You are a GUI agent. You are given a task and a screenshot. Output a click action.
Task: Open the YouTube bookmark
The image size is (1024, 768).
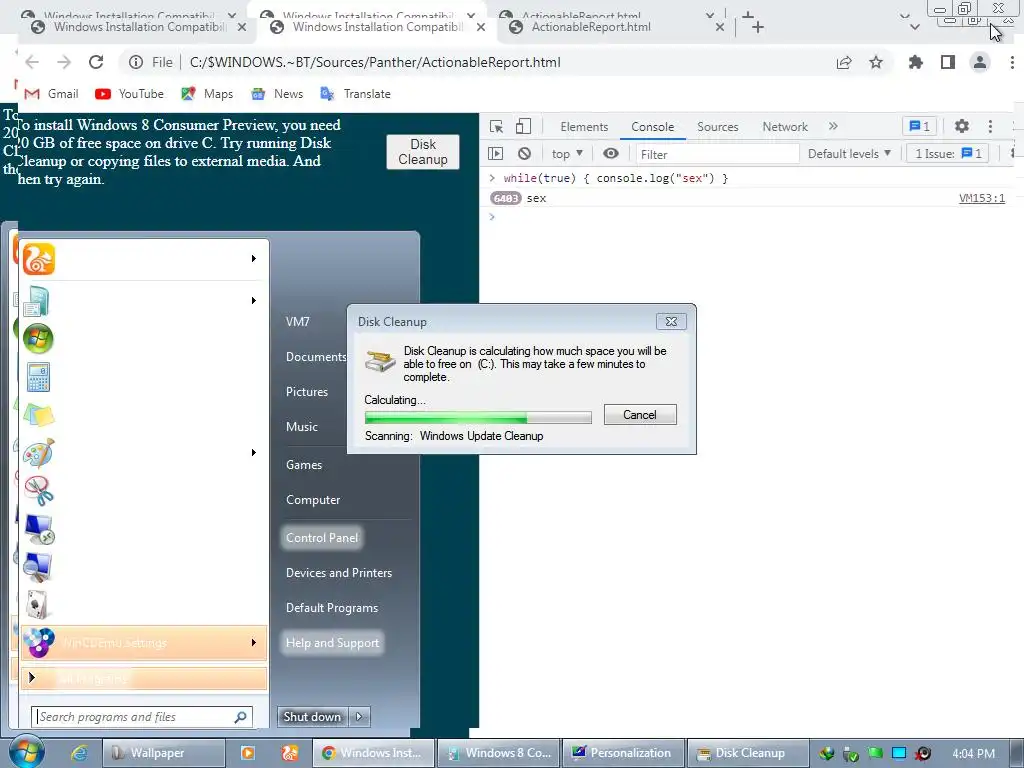click(x=129, y=93)
